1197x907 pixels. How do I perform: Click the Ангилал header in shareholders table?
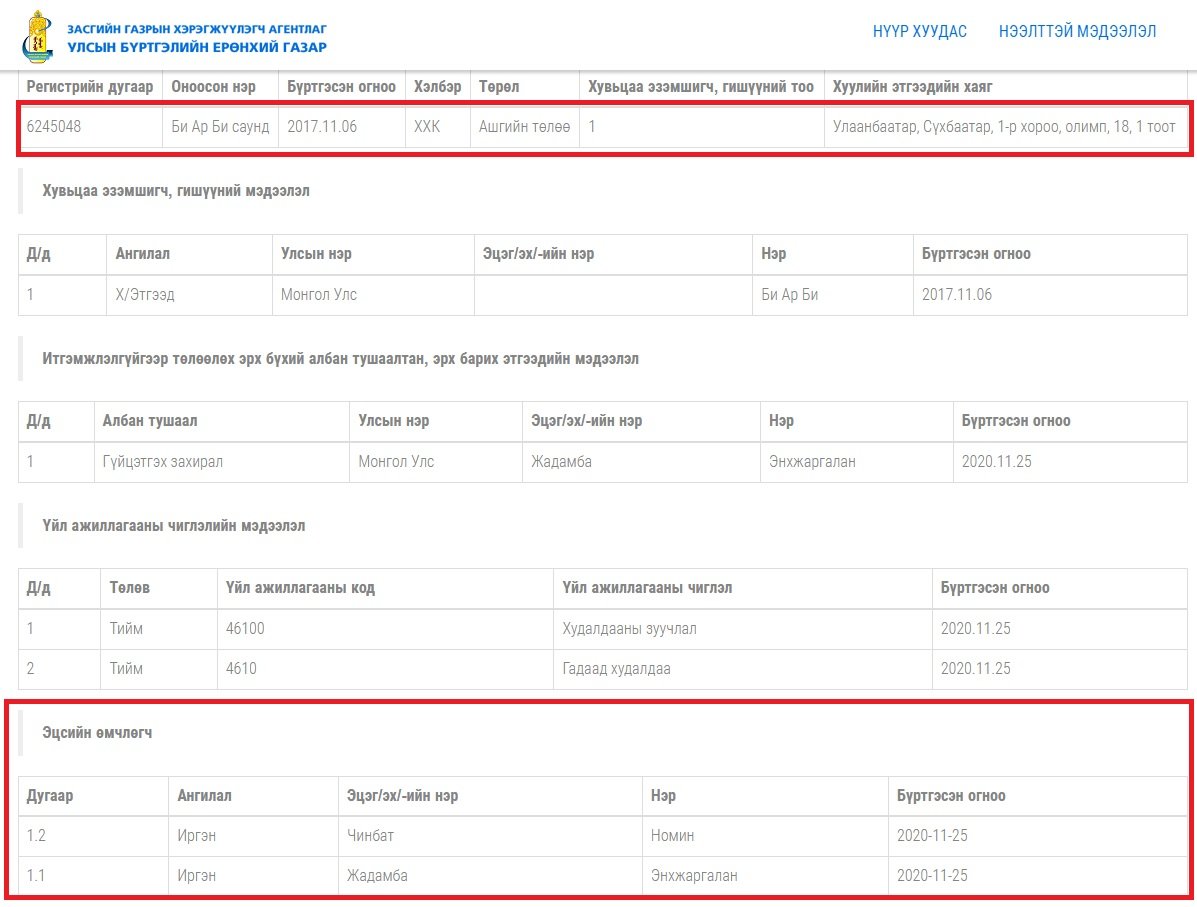(x=143, y=254)
